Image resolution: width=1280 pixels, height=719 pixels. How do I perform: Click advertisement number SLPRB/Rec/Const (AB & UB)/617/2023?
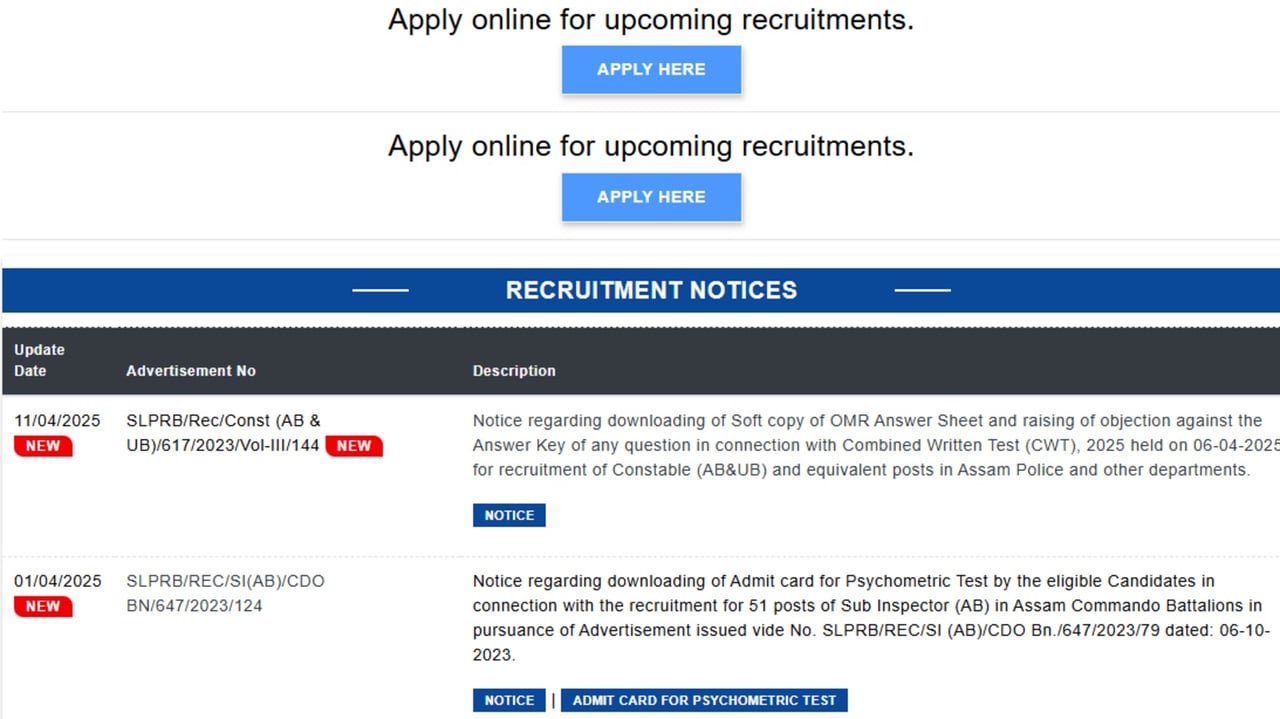[223, 433]
